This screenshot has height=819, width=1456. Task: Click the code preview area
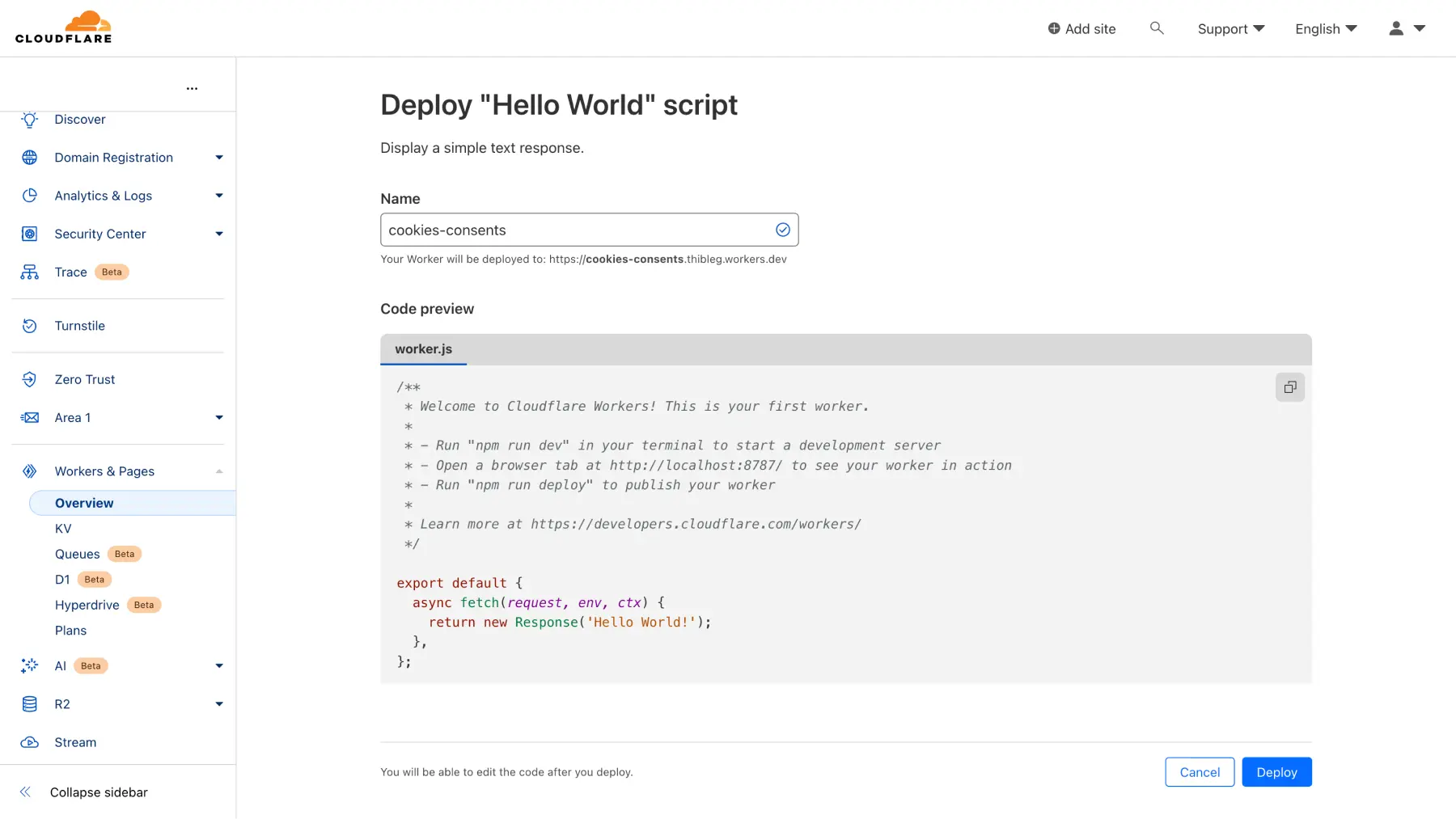[845, 524]
